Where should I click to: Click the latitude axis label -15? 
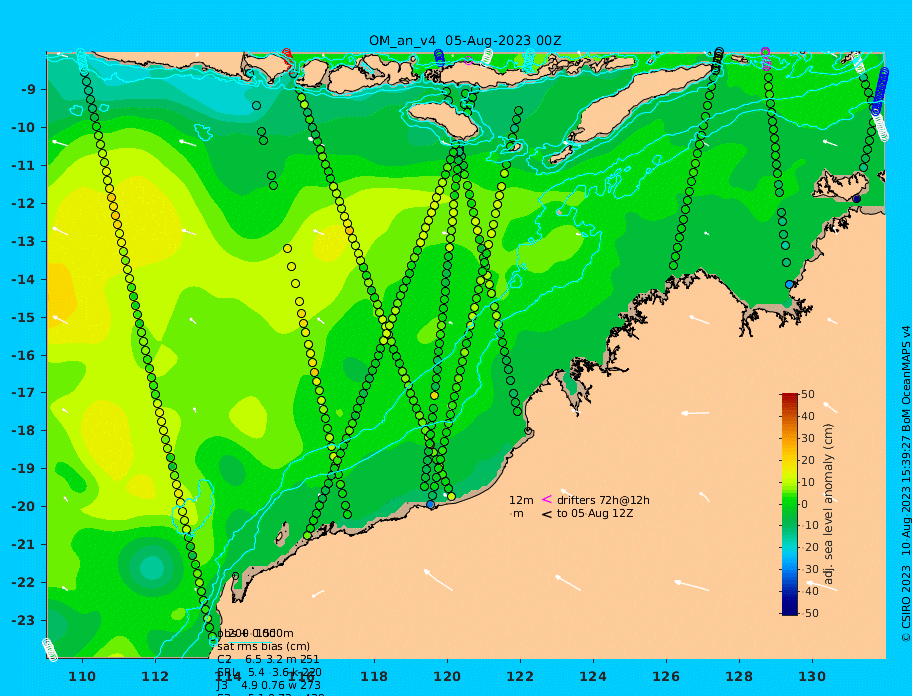tap(24, 317)
